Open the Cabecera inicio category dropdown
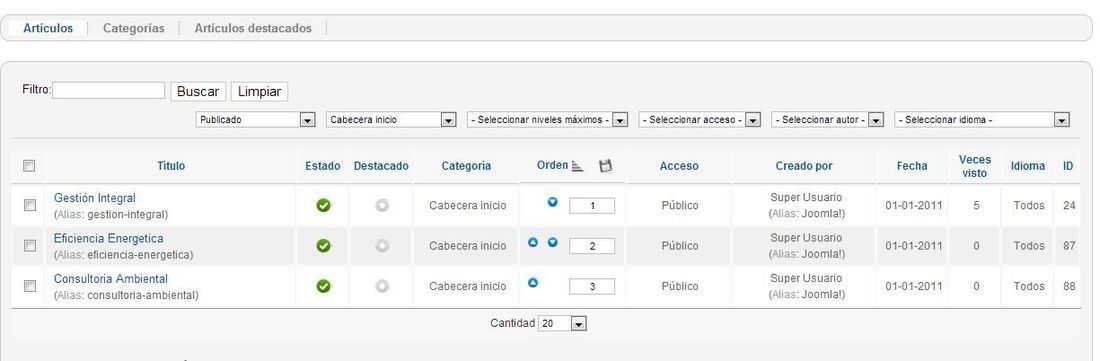 tap(391, 120)
